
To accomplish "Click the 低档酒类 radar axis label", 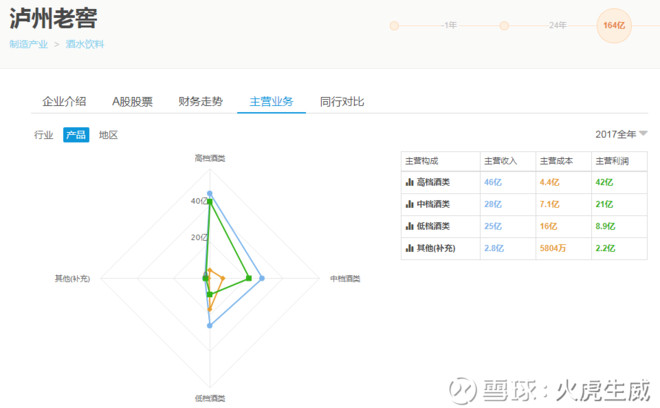I will 210,398.
